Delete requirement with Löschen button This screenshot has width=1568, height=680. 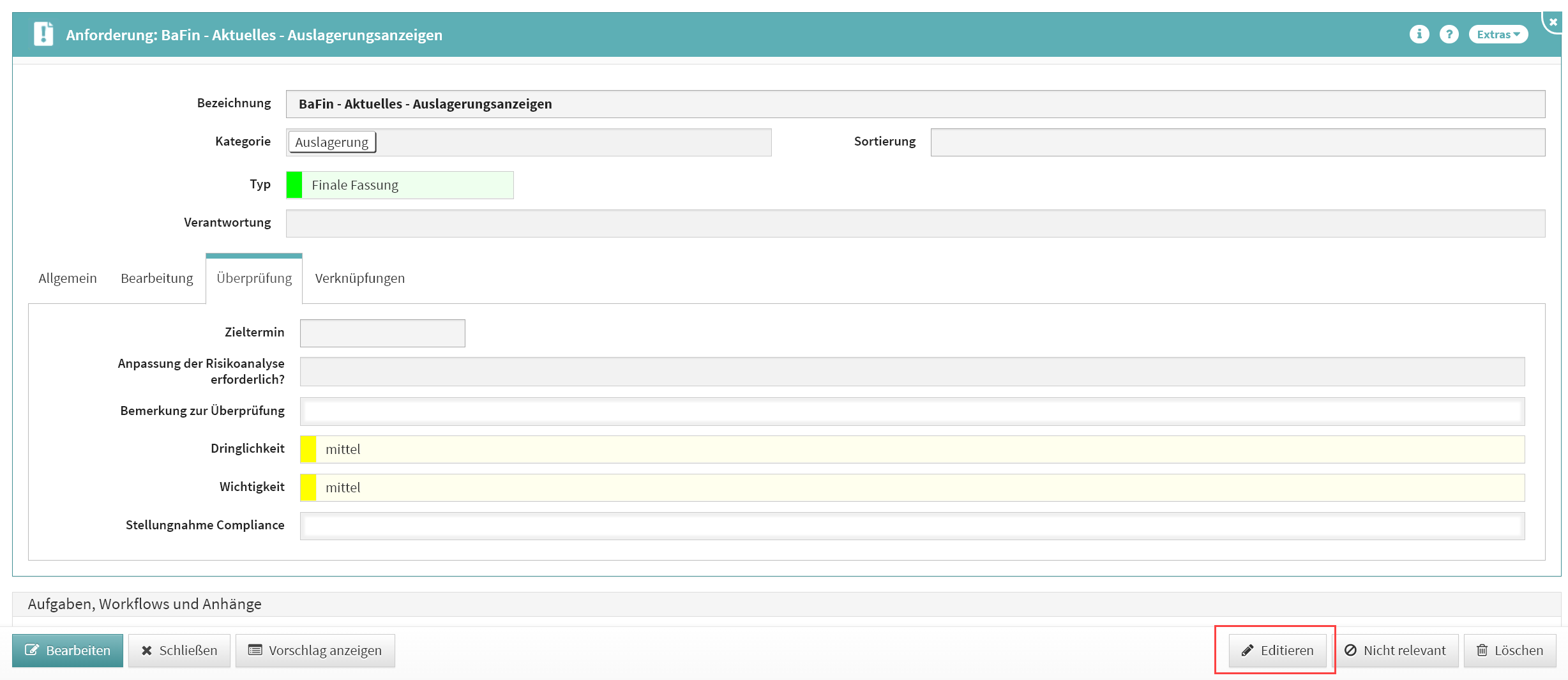1509,650
